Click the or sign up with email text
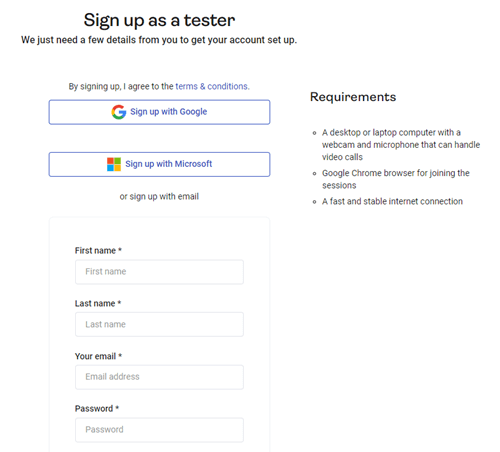 (159, 197)
